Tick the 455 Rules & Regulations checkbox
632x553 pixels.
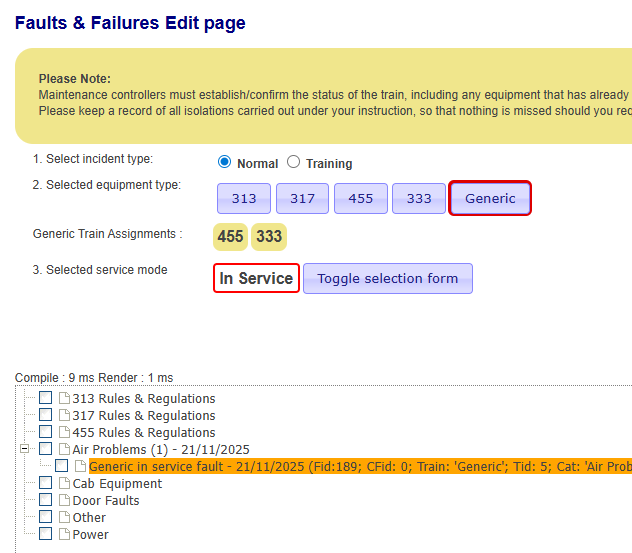(x=45, y=433)
